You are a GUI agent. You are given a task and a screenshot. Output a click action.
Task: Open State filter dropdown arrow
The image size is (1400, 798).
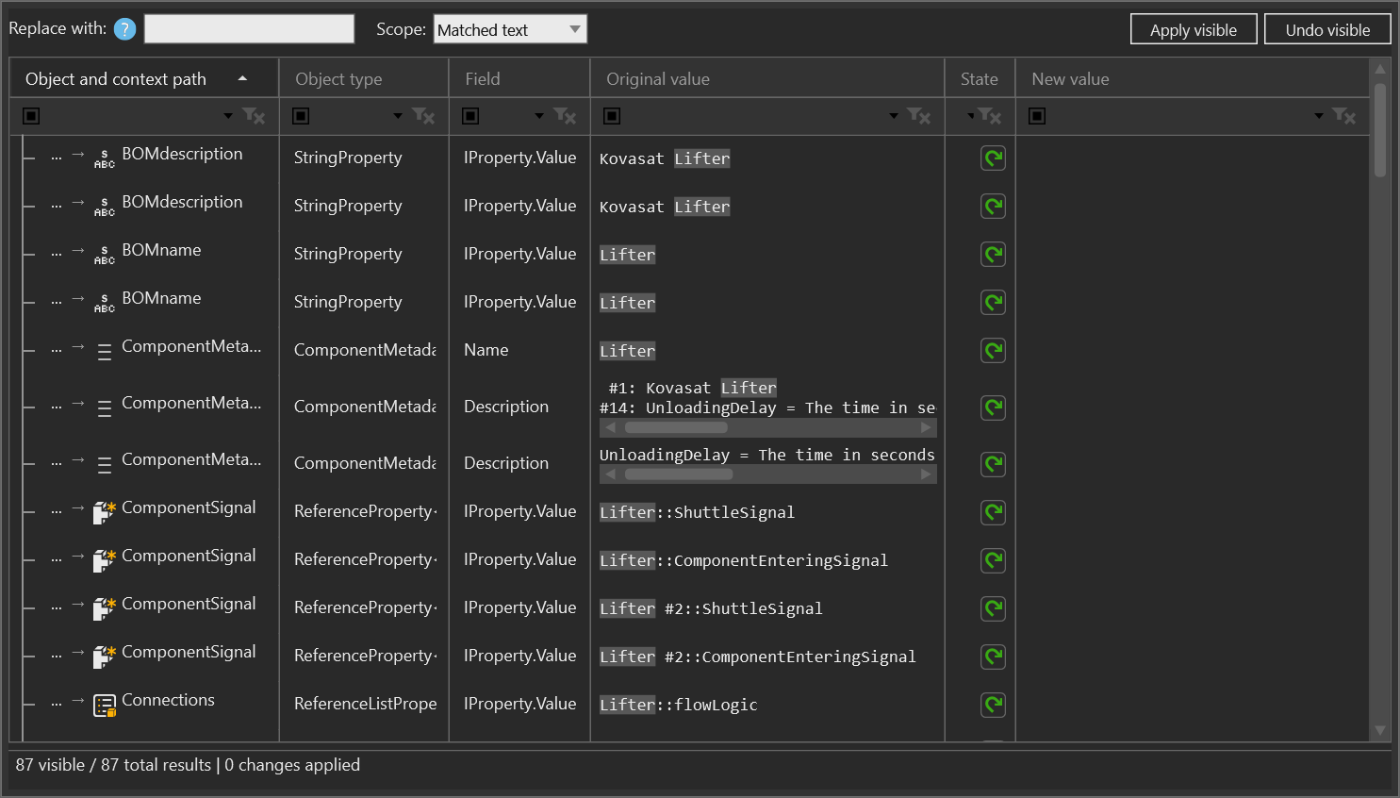pos(971,117)
